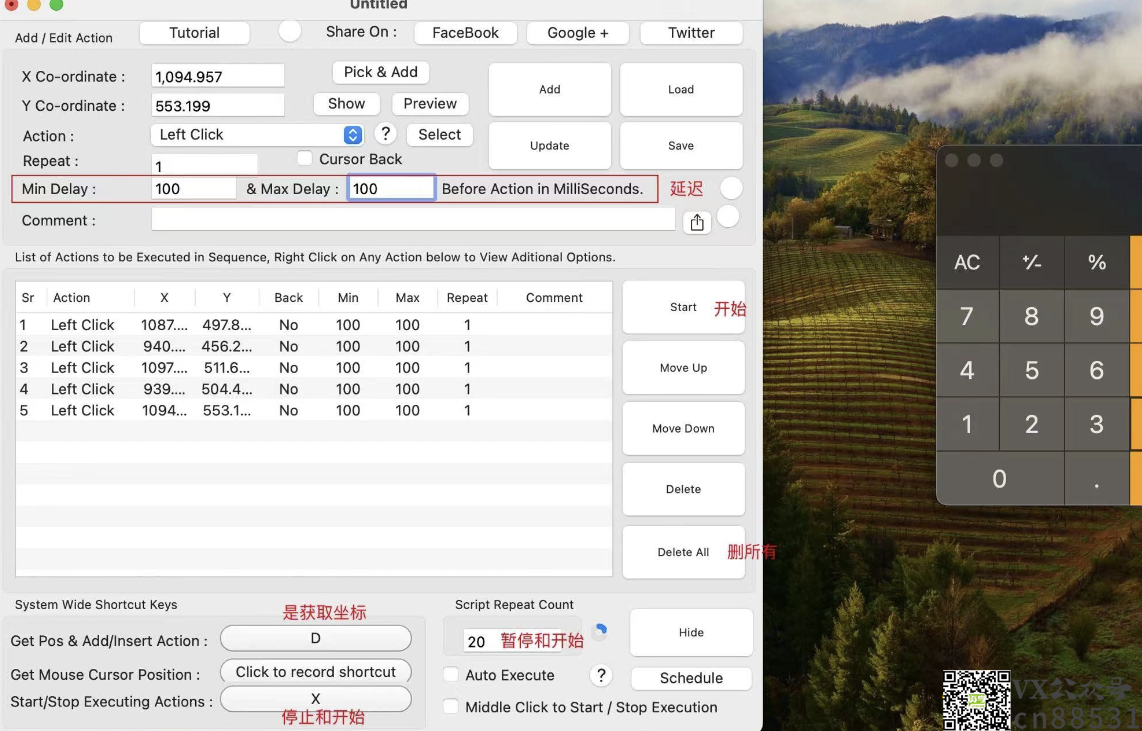Click the 6 key in Calculator
1142x731 pixels.
(1097, 370)
